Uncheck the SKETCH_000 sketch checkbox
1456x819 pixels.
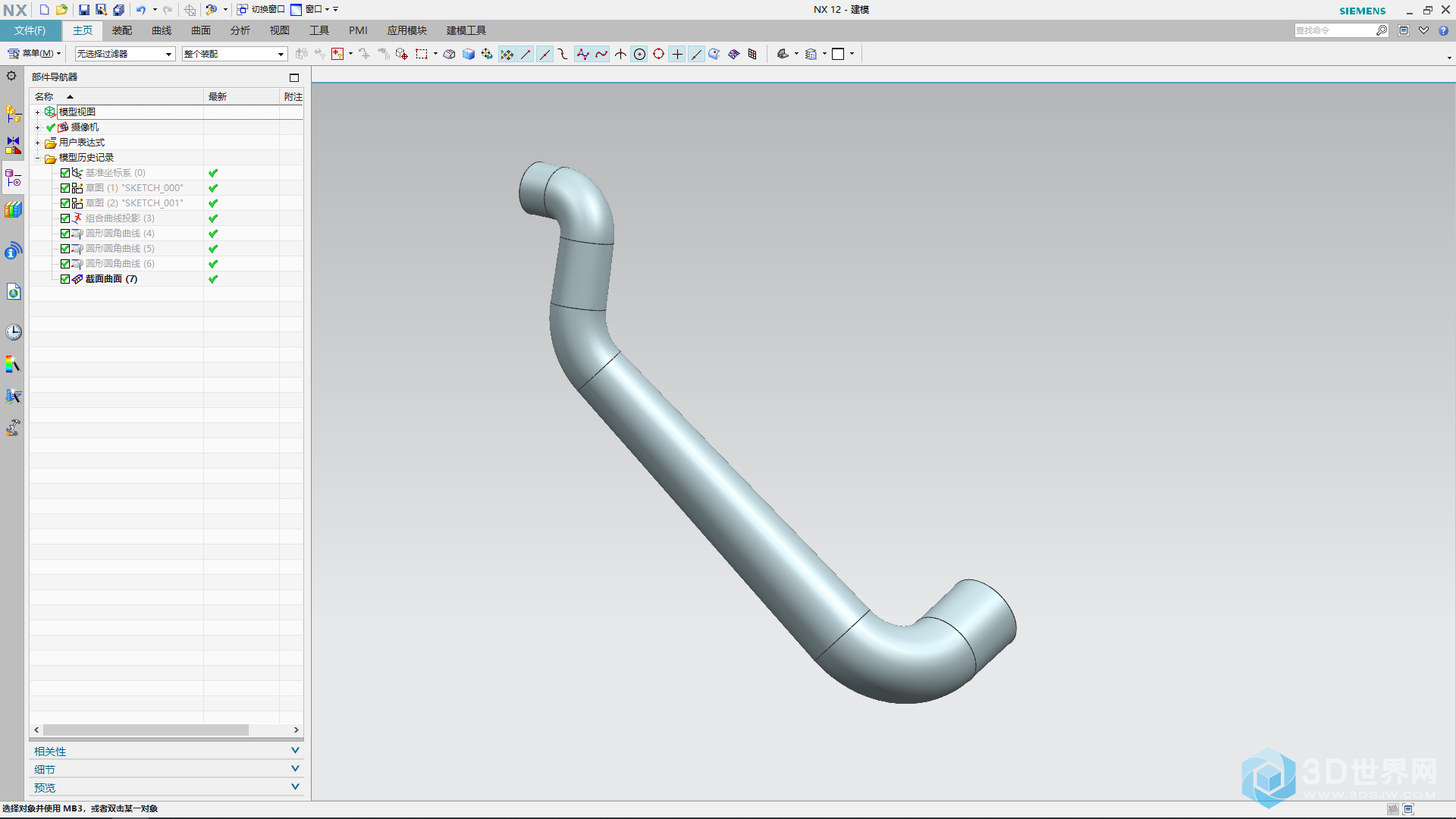point(65,188)
